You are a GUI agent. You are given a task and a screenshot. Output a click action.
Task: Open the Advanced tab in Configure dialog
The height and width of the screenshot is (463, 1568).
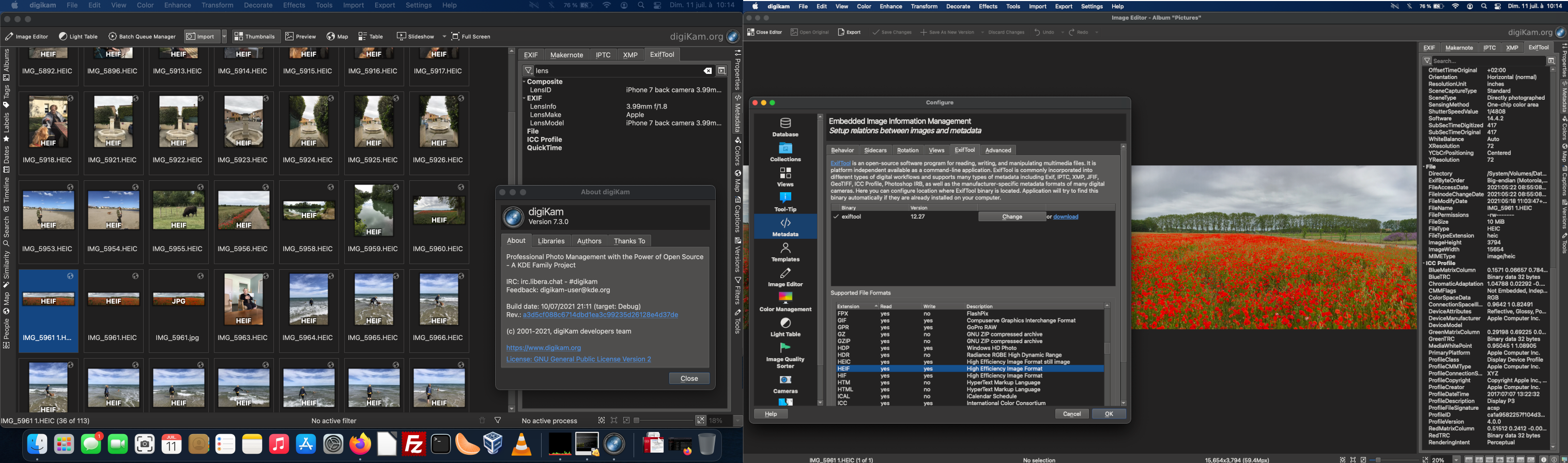998,150
